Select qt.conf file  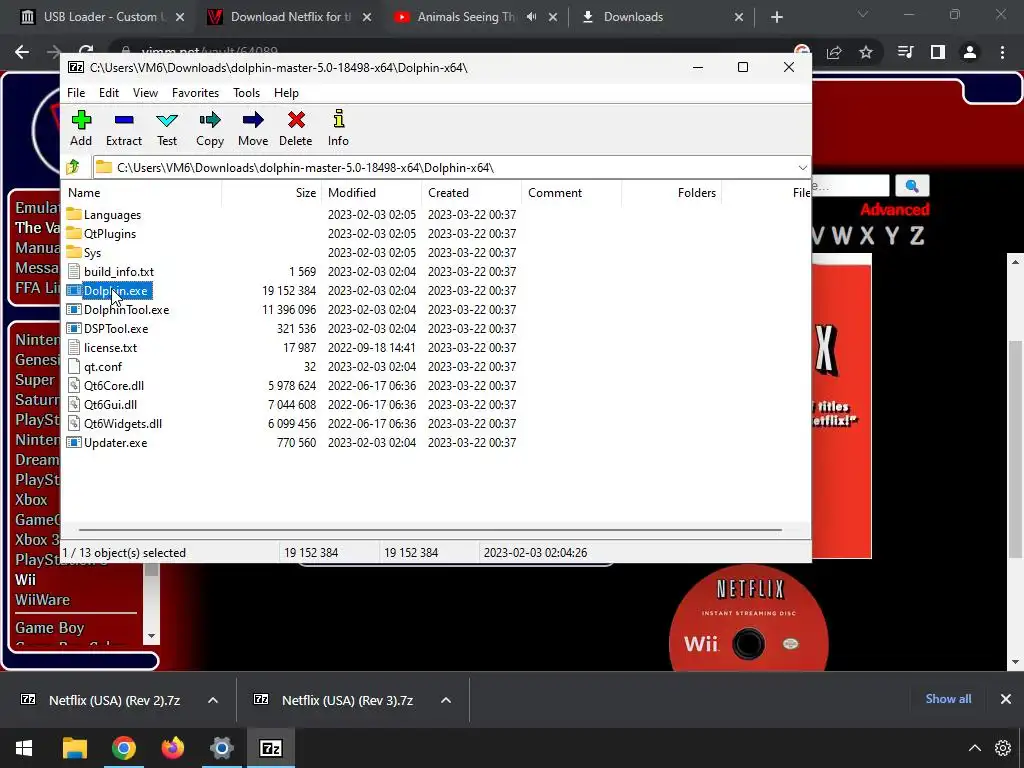click(x=103, y=366)
